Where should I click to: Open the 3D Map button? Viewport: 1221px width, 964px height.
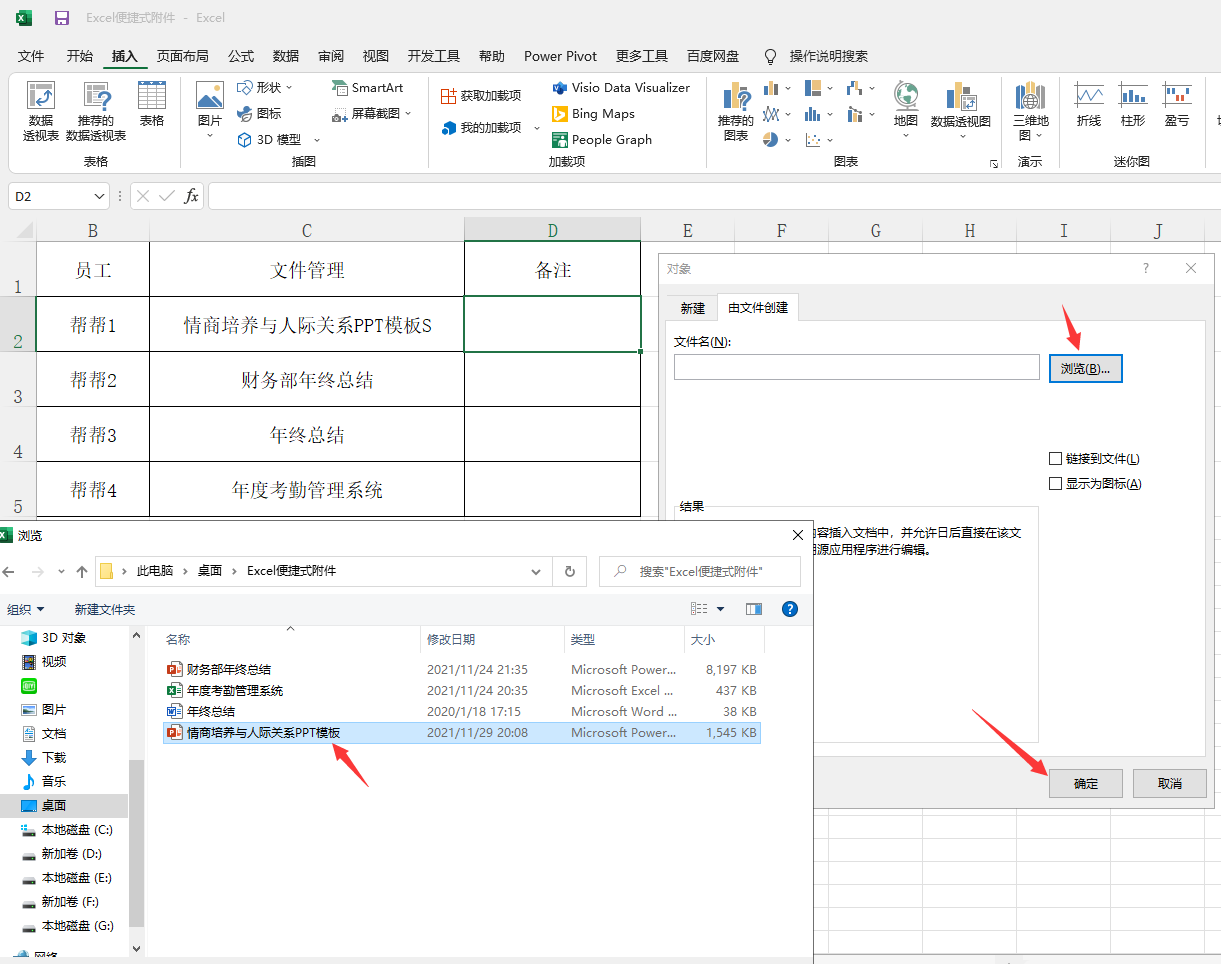click(1030, 111)
